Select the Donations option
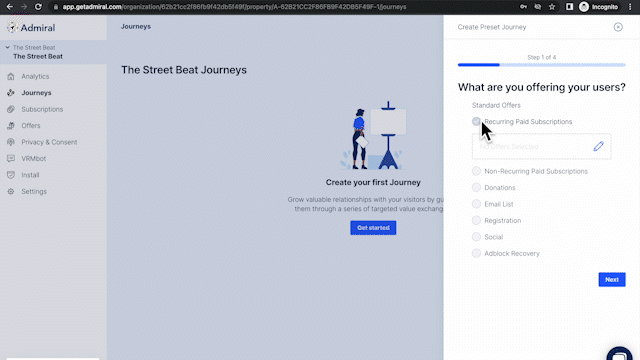640x360 pixels. (476, 187)
